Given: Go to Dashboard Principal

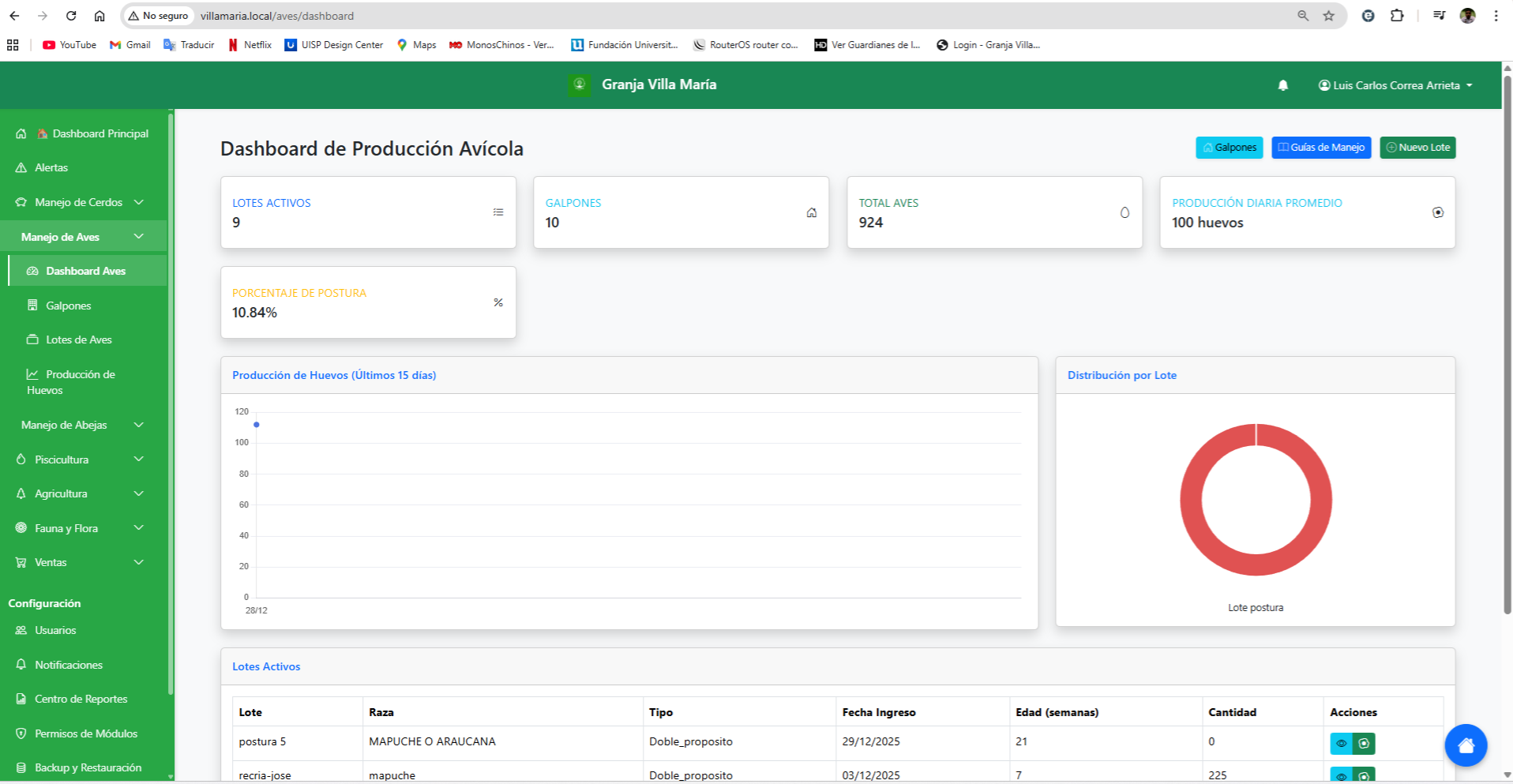Looking at the screenshot, I should [x=99, y=133].
